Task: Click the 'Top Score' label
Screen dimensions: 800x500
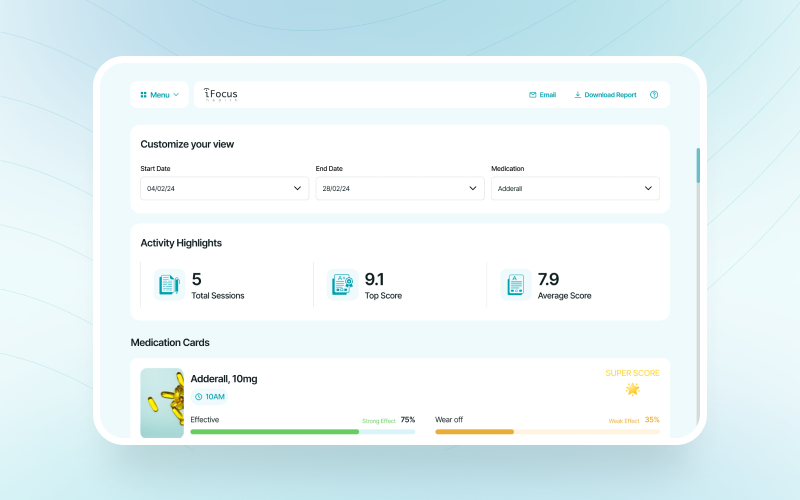Action: pyautogui.click(x=383, y=295)
